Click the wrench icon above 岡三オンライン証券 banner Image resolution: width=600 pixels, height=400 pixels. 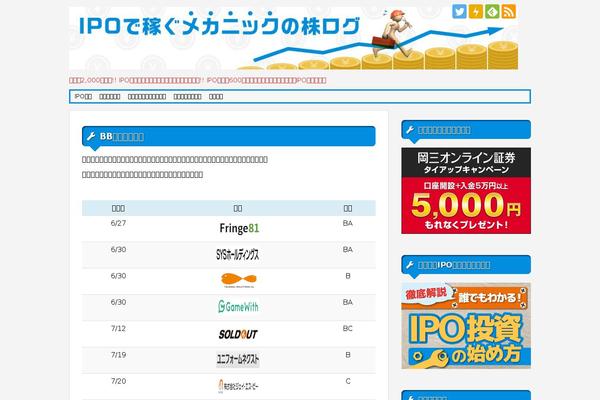pyautogui.click(x=410, y=130)
